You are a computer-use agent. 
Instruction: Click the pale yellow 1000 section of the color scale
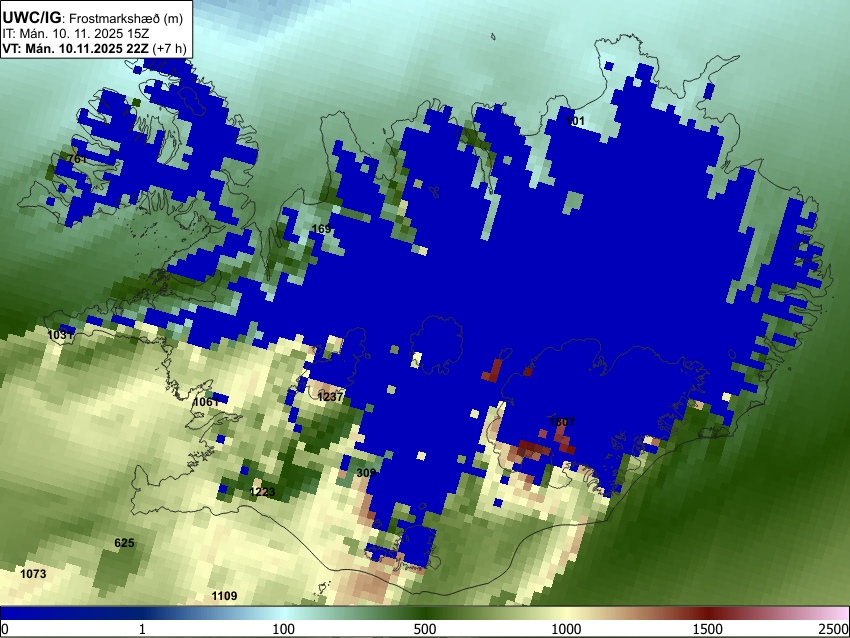click(566, 613)
